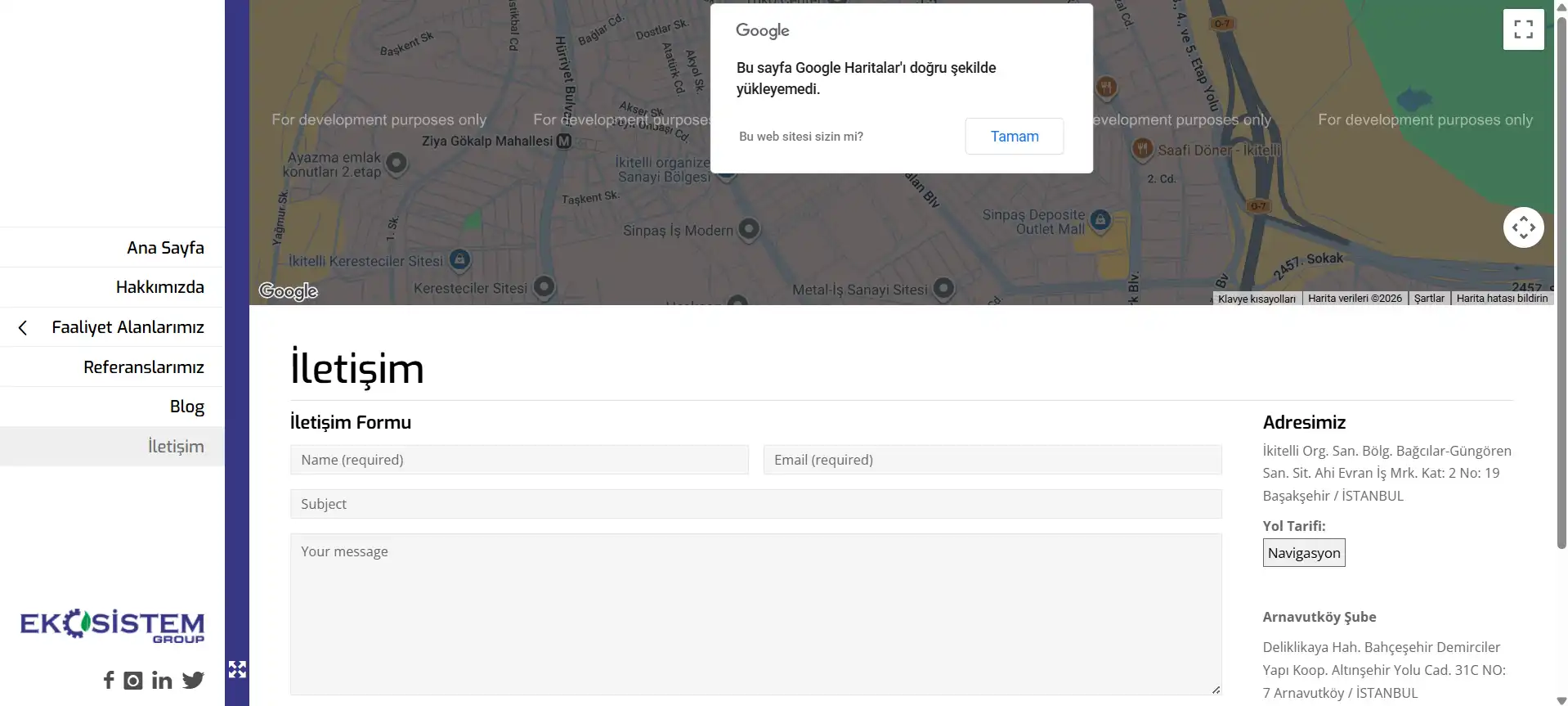Expand Faaliyet Alanlarımız submenu arrow
Image resolution: width=1568 pixels, height=706 pixels.
pyautogui.click(x=23, y=328)
